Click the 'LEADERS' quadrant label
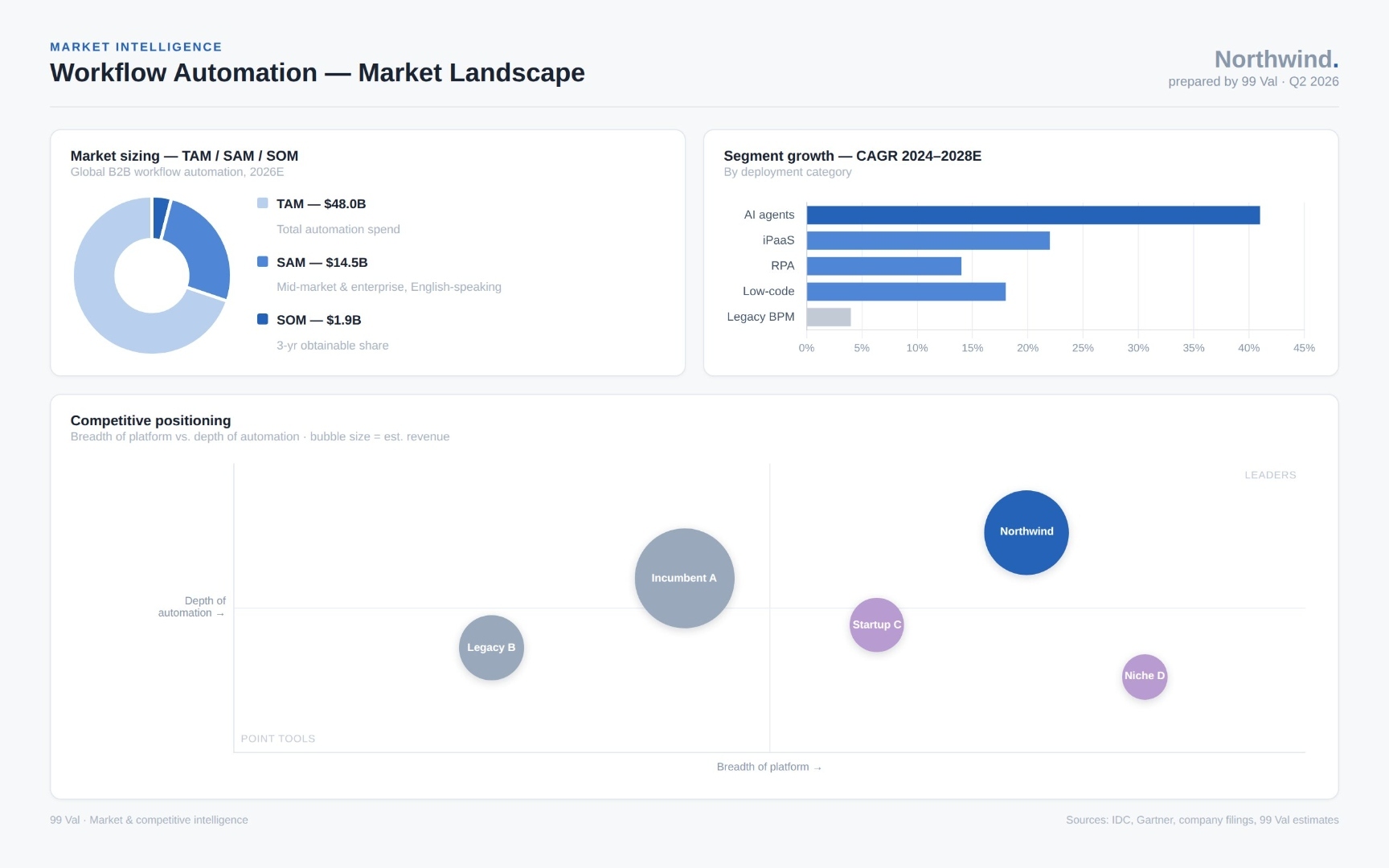The width and height of the screenshot is (1389, 868). click(x=1270, y=475)
